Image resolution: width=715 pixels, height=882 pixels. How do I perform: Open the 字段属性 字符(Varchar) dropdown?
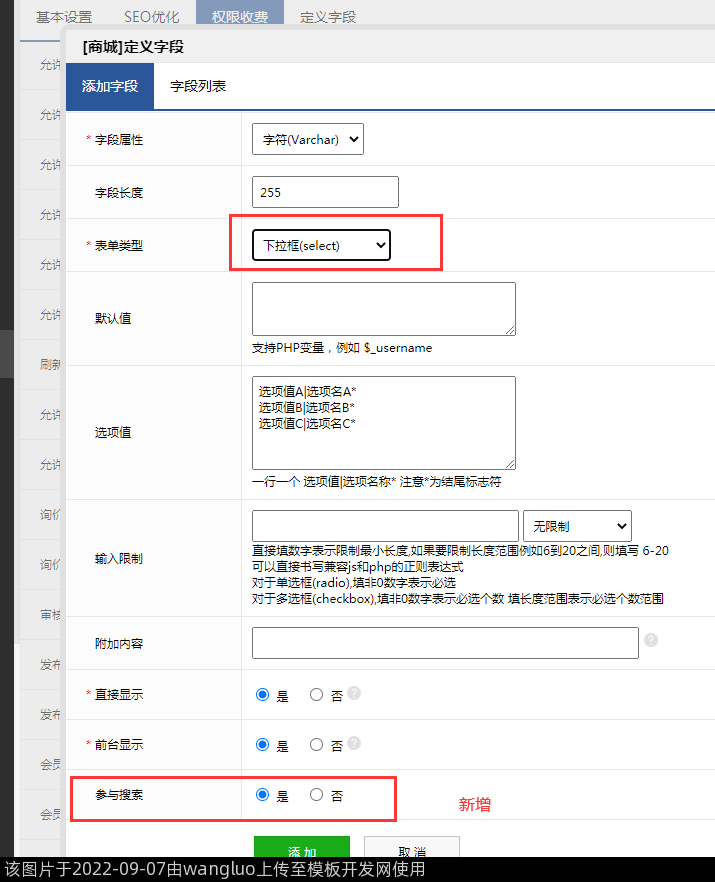pos(308,140)
